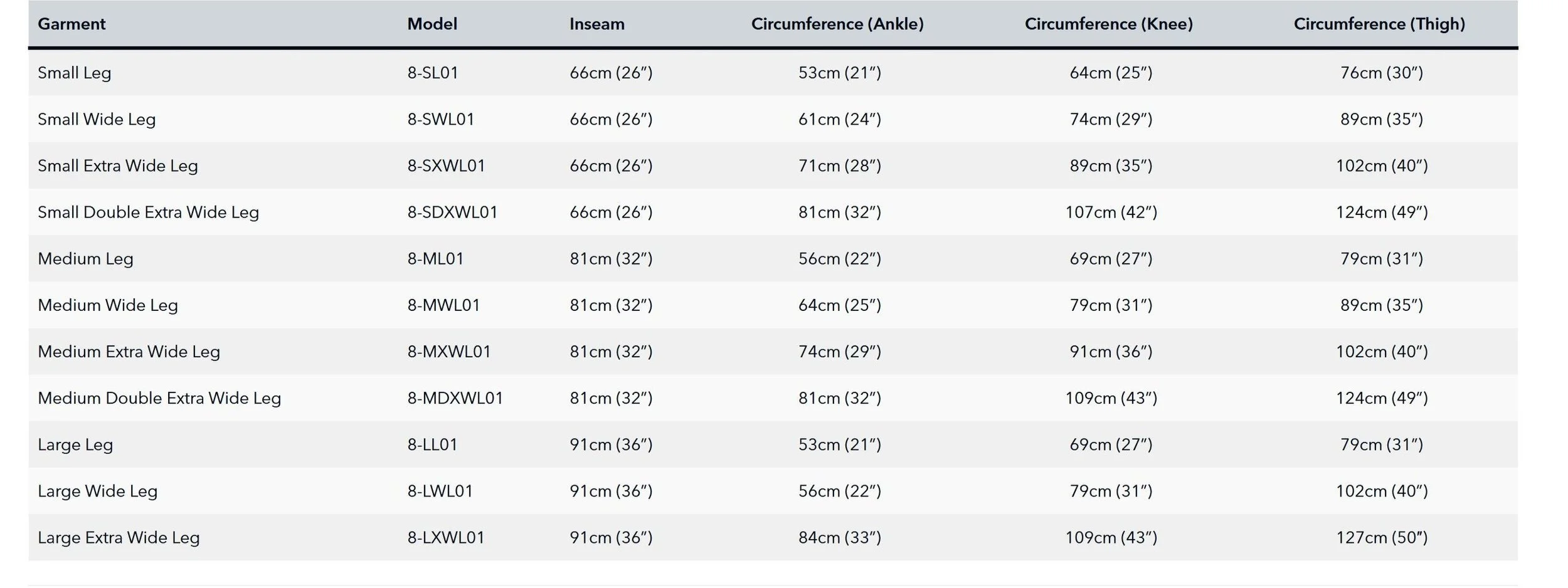Select the 84cm (33″) ankle value
Image resolution: width=1568 pixels, height=588 pixels.
pyautogui.click(x=840, y=537)
